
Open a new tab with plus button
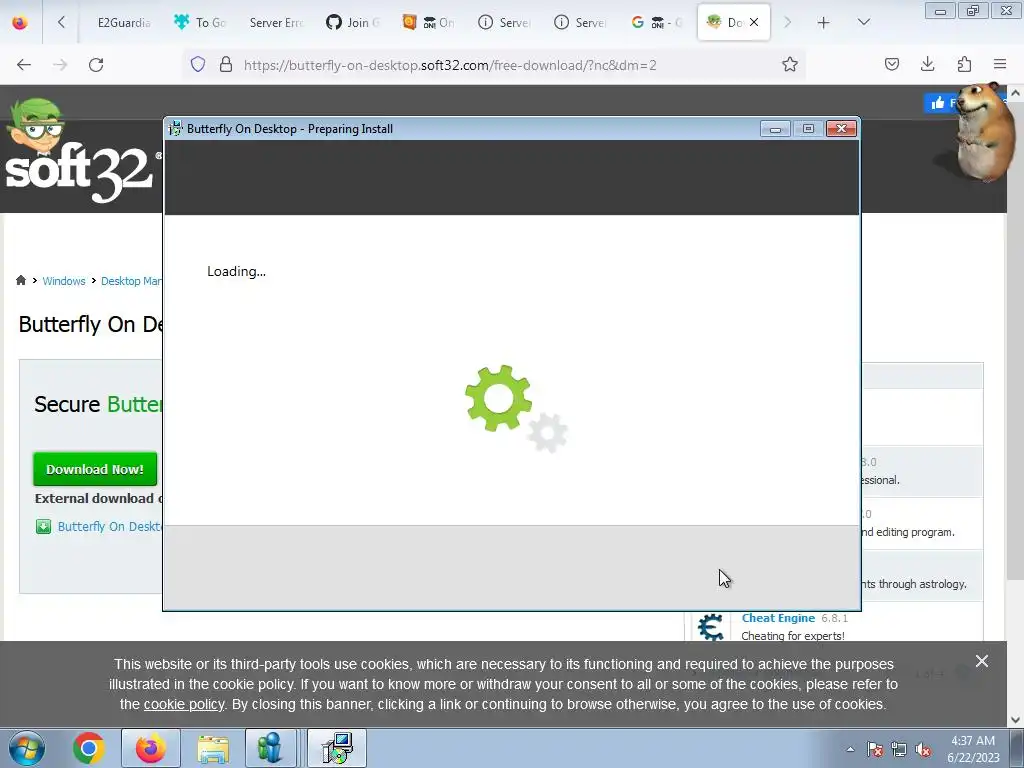coord(824,22)
